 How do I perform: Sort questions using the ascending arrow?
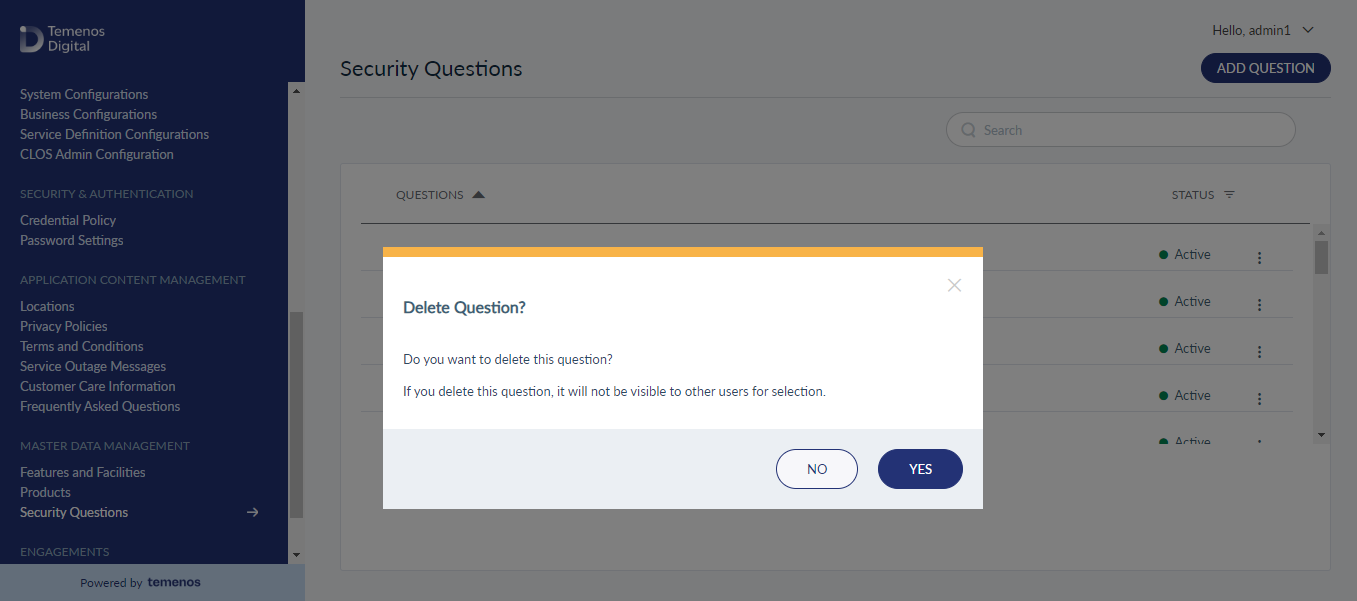(478, 195)
